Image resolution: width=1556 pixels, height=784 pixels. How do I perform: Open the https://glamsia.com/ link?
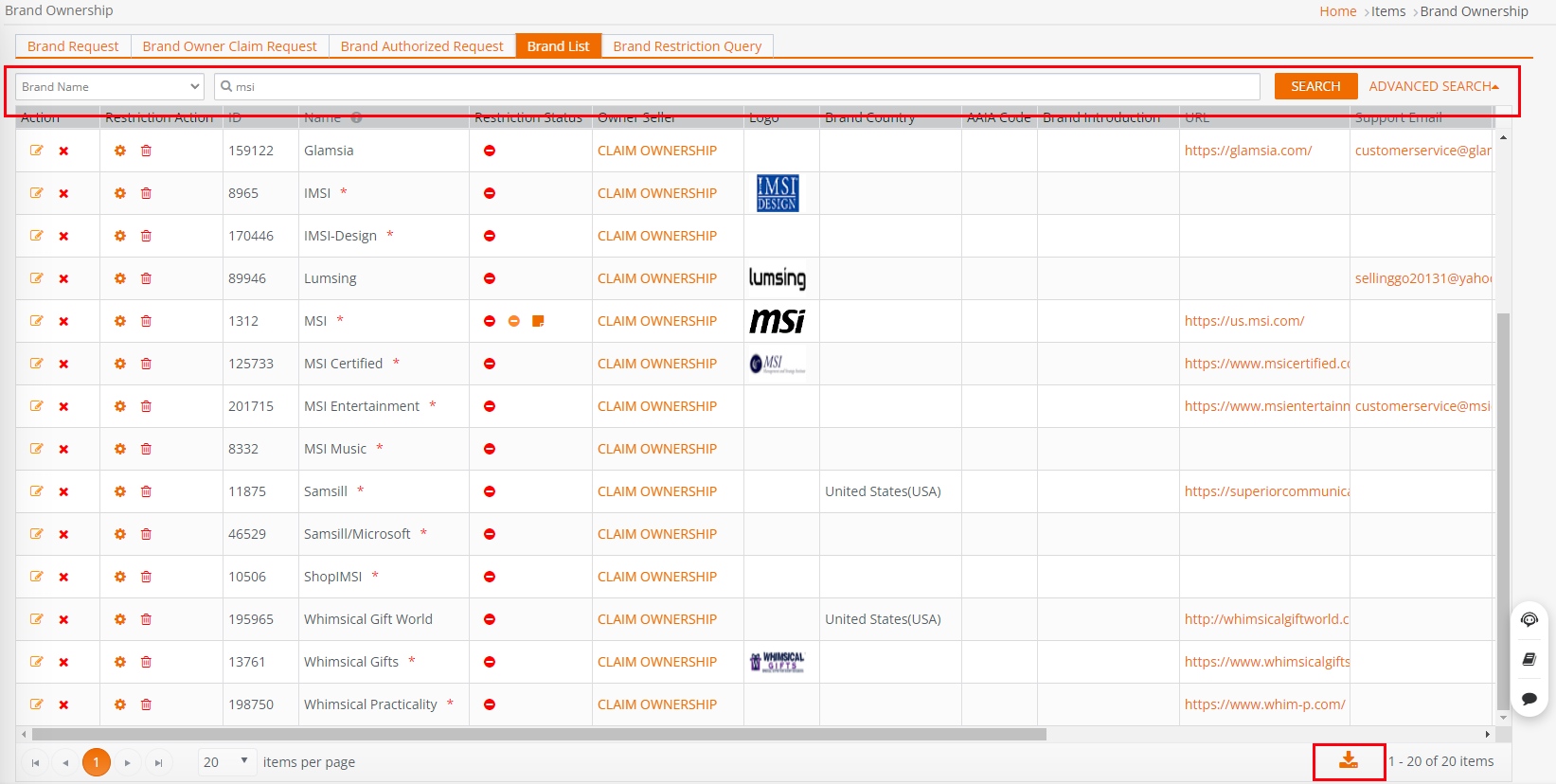click(x=1248, y=151)
